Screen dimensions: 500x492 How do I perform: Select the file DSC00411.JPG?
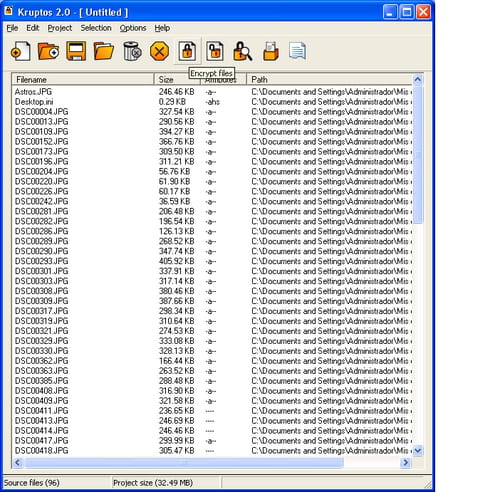42,411
